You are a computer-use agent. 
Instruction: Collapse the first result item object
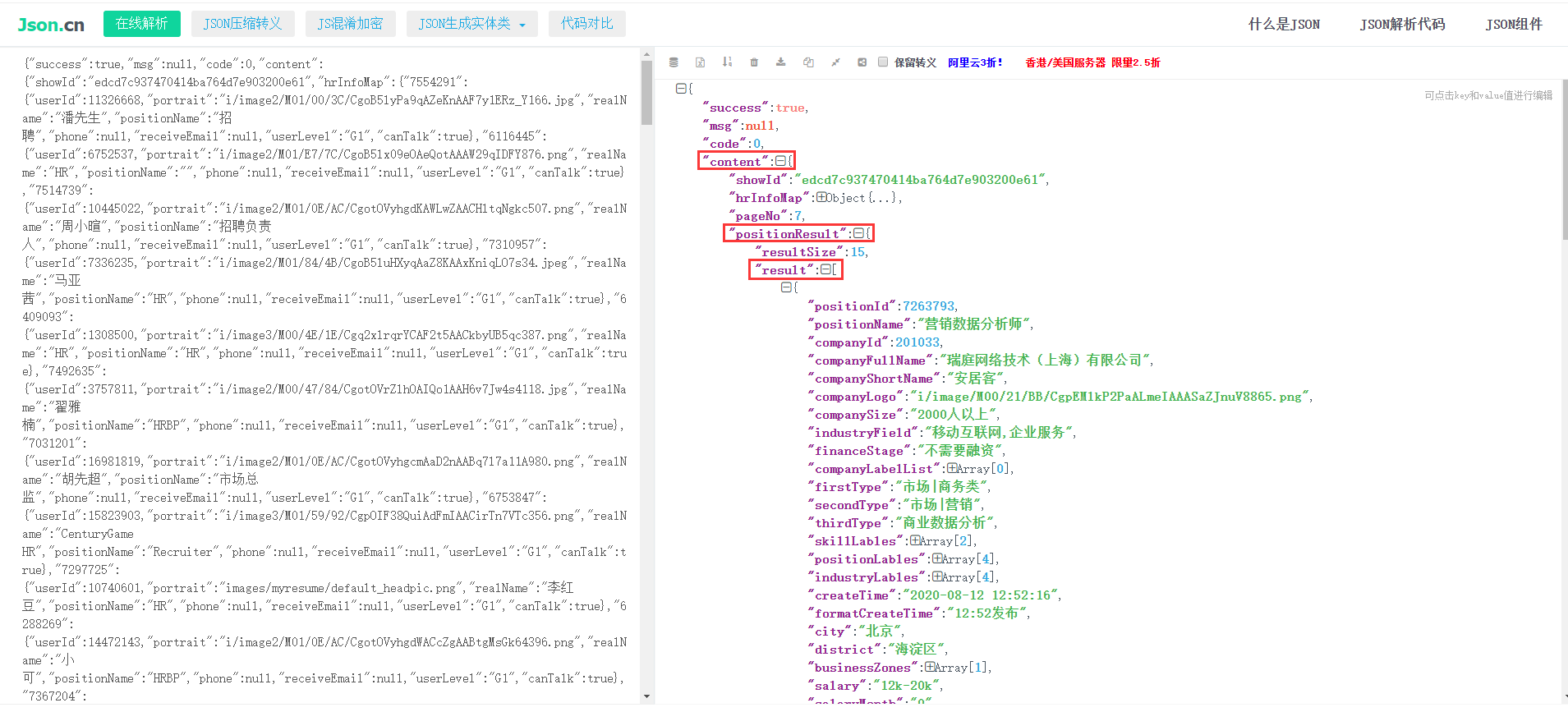click(786, 287)
